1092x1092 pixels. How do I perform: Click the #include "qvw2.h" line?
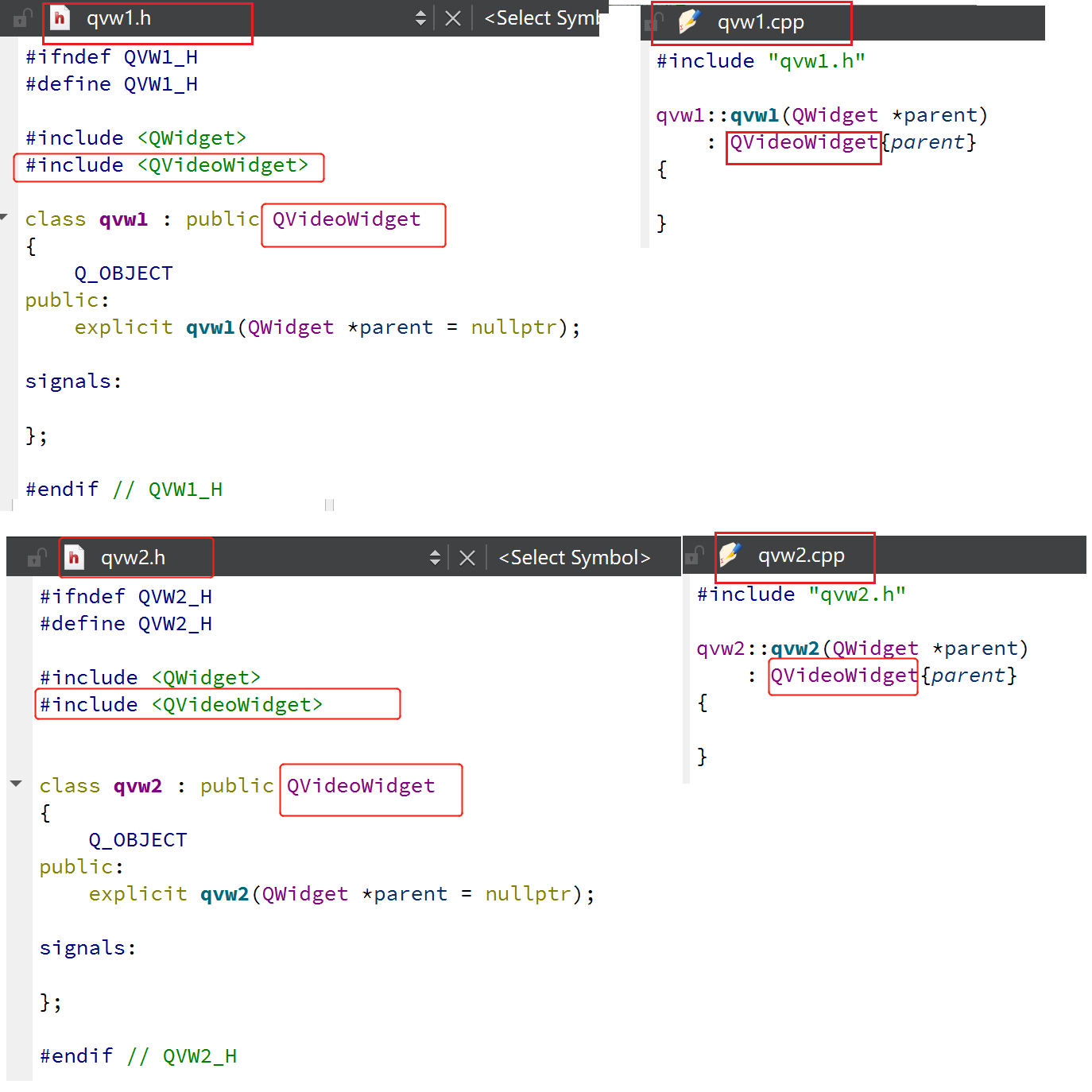click(x=801, y=594)
